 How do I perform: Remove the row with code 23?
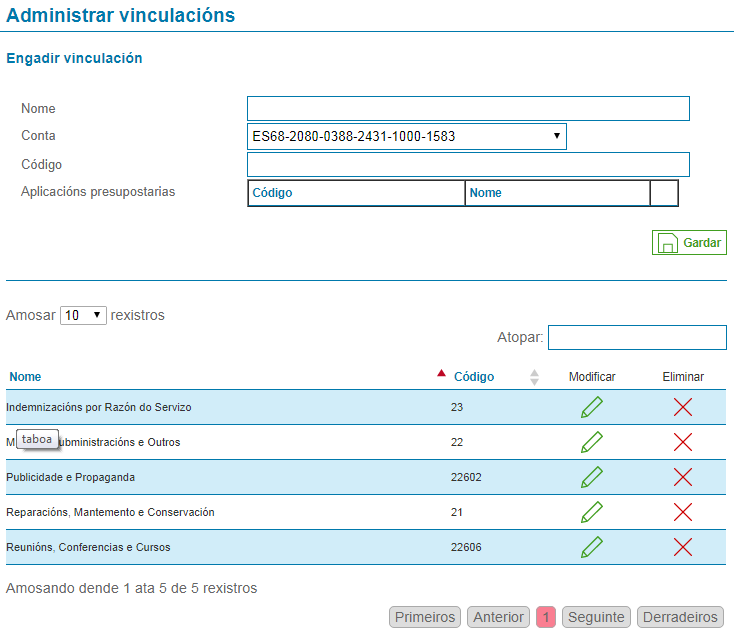tap(683, 407)
